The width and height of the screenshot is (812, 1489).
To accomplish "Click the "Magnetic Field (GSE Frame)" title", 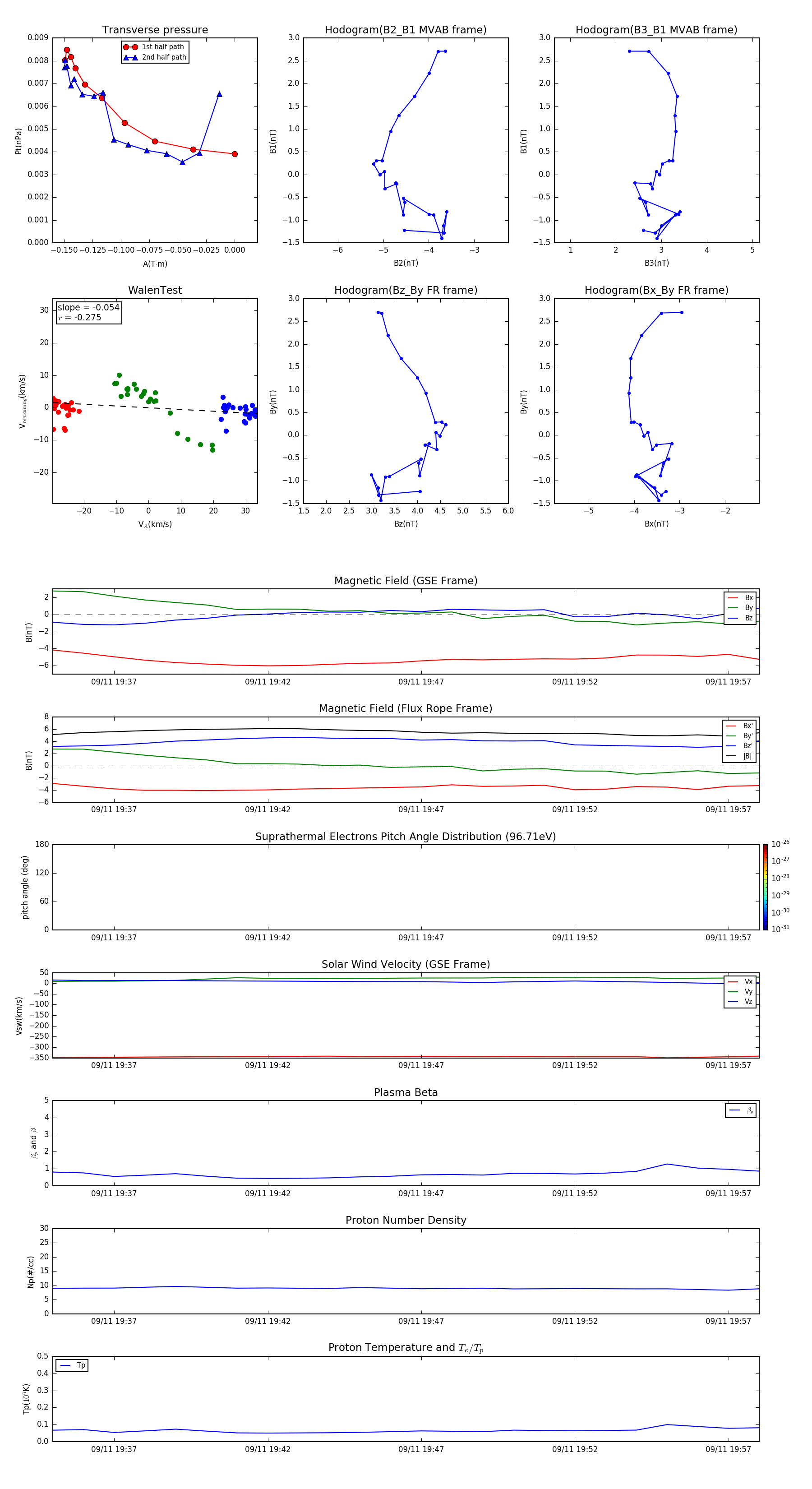I will (406, 581).
